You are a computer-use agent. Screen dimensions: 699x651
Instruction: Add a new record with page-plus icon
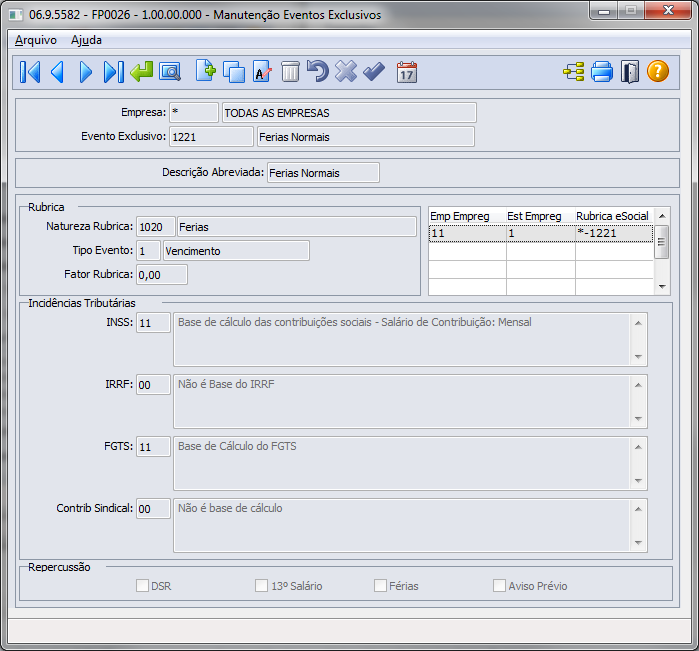tap(206, 71)
